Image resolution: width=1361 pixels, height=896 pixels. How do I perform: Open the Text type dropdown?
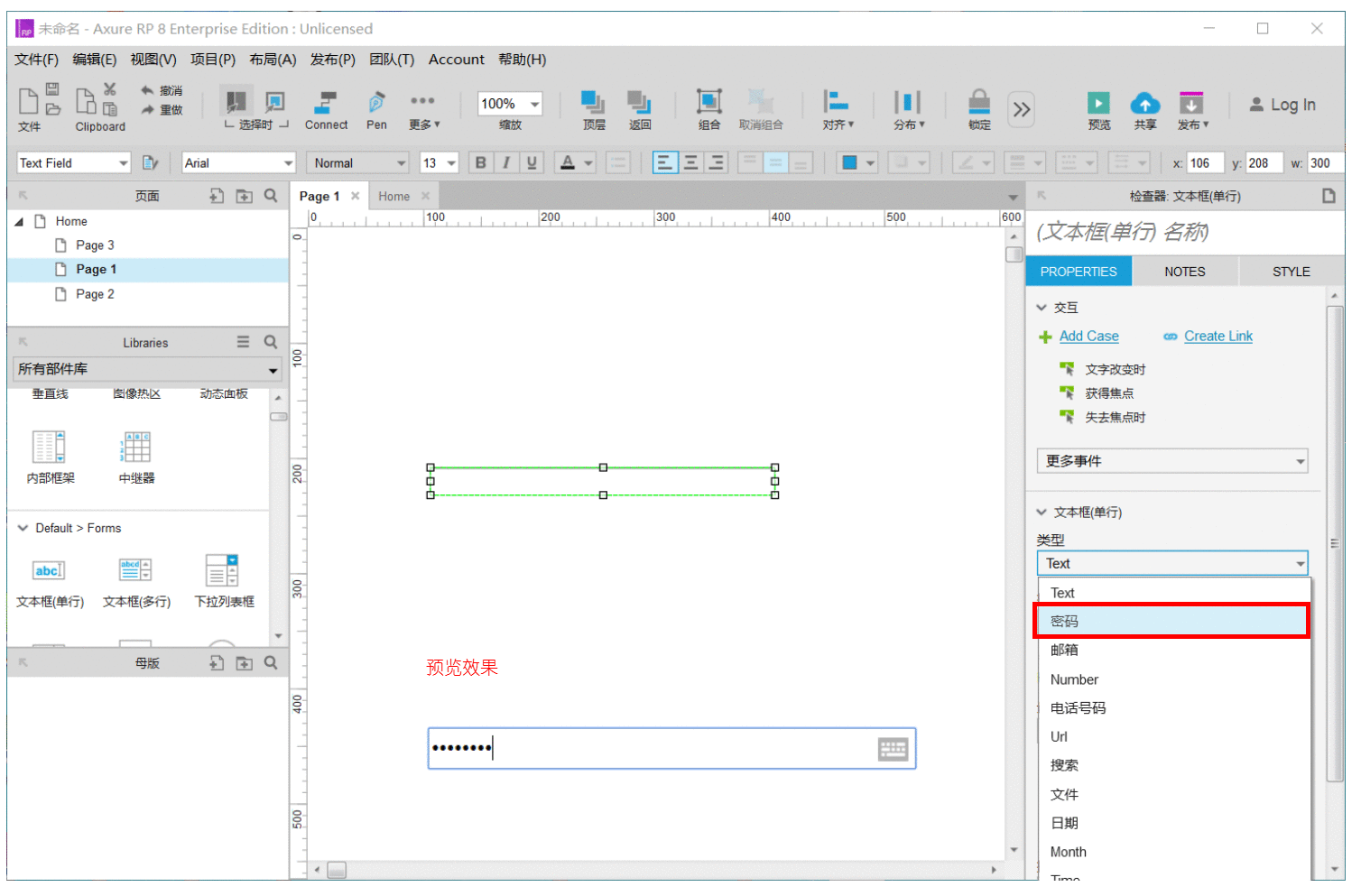pyautogui.click(x=1171, y=563)
